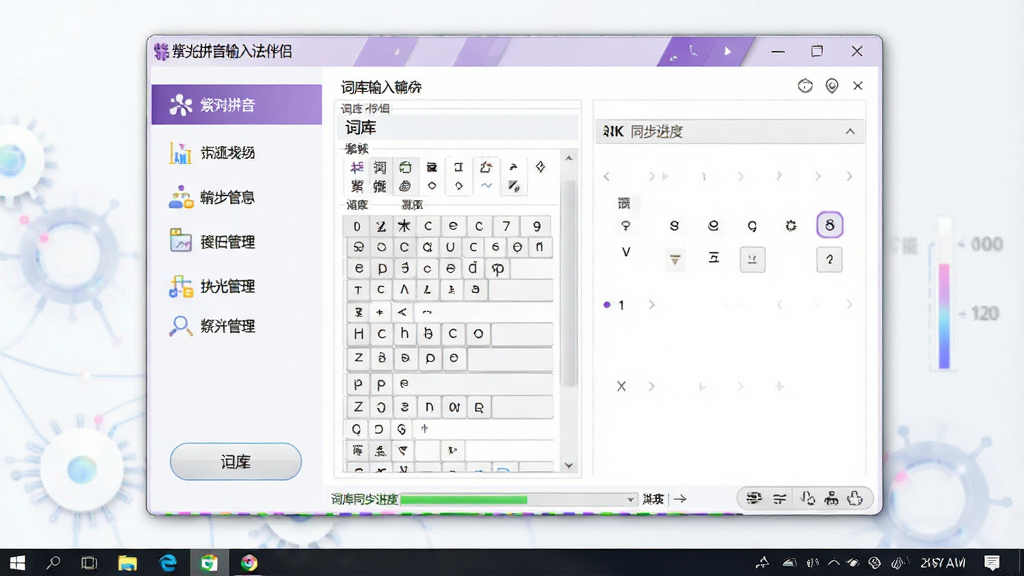This screenshot has width=1024, height=576.
Task: Click the round face icon beside panel close
Action: point(805,86)
